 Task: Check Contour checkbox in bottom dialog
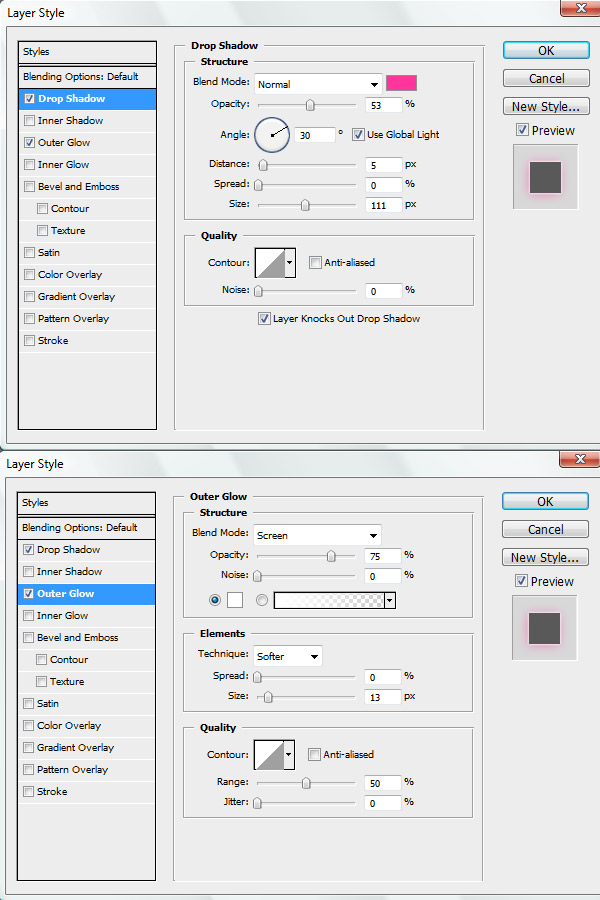click(41, 660)
